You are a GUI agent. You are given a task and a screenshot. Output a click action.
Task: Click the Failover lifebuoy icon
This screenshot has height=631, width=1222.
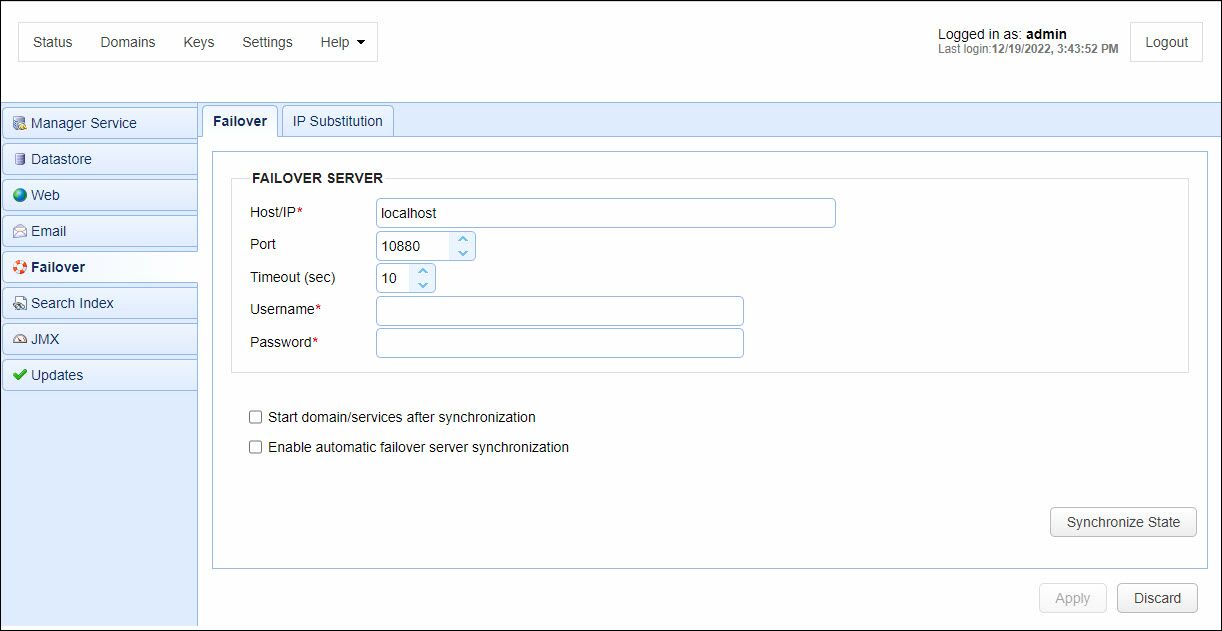tap(20, 267)
